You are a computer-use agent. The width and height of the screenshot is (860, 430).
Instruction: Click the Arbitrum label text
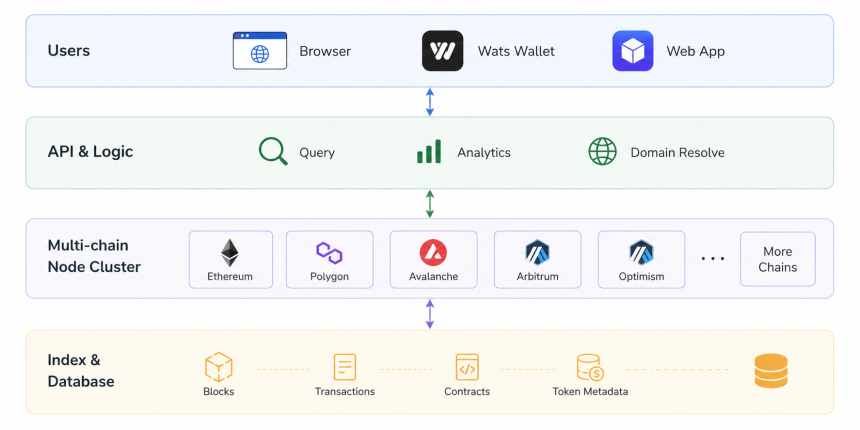click(x=538, y=276)
